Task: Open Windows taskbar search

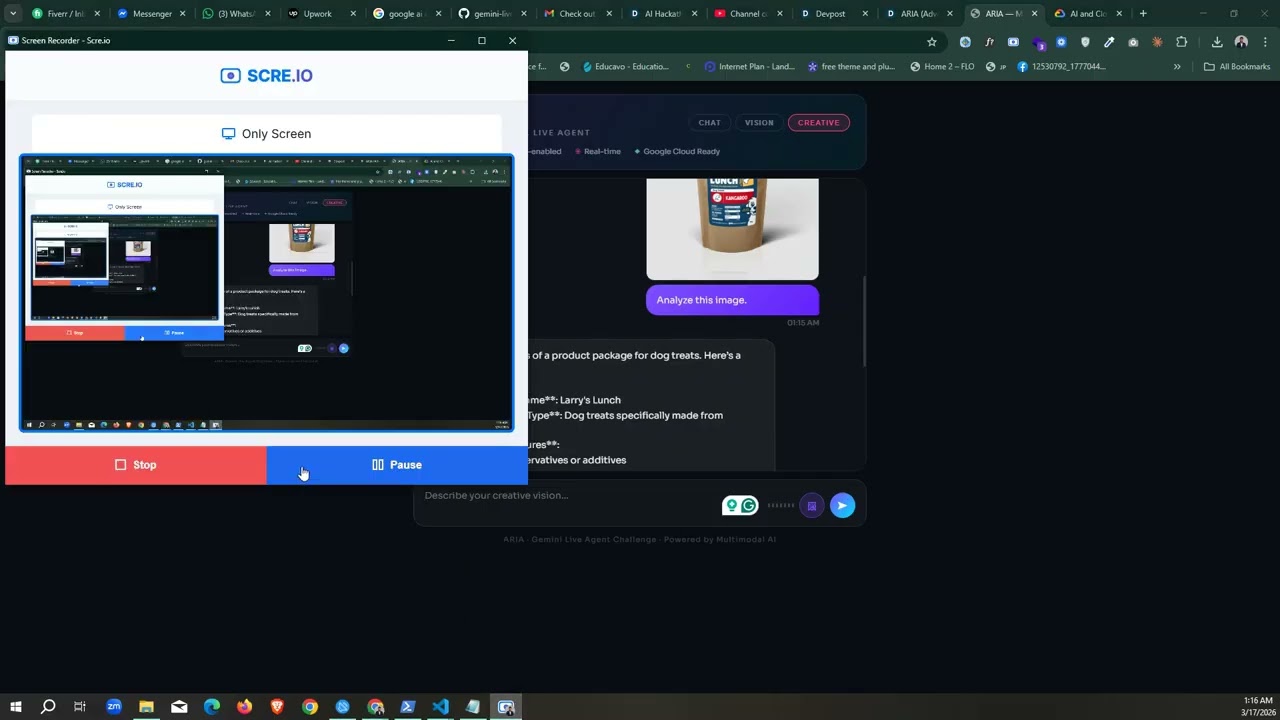Action: click(47, 707)
